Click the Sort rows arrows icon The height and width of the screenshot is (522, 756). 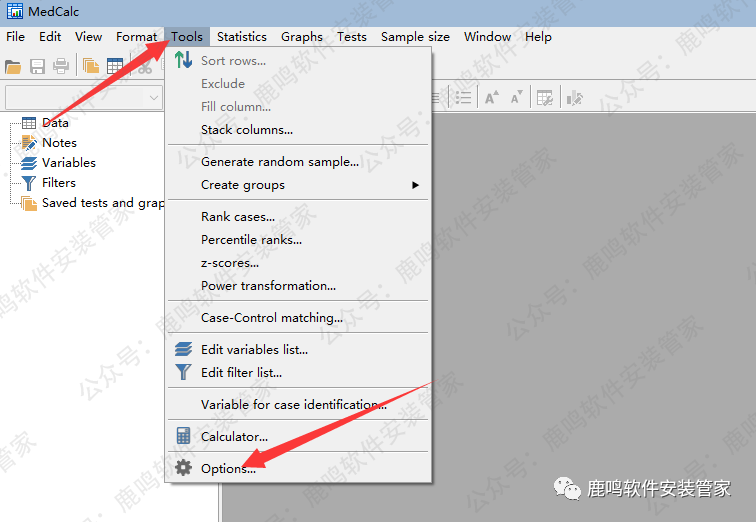click(x=183, y=60)
